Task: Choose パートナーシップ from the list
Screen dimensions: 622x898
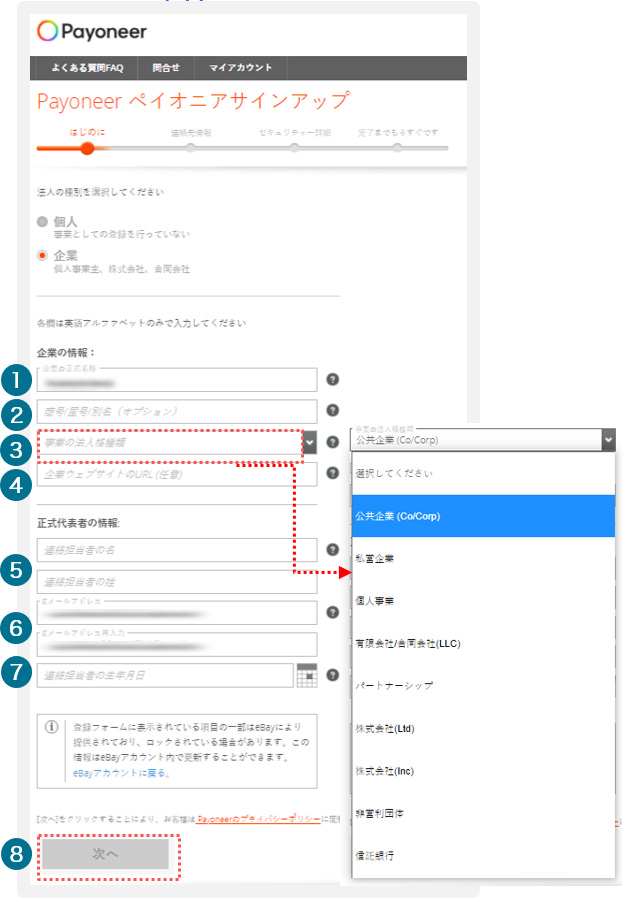Action: coord(483,686)
